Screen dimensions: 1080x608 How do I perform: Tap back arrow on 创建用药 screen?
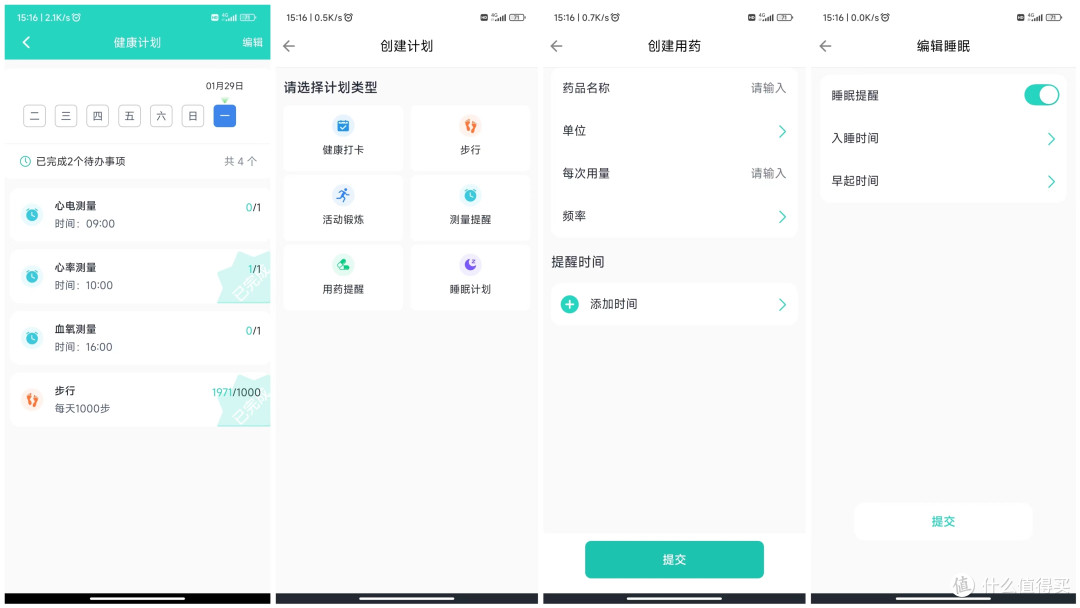(x=557, y=46)
